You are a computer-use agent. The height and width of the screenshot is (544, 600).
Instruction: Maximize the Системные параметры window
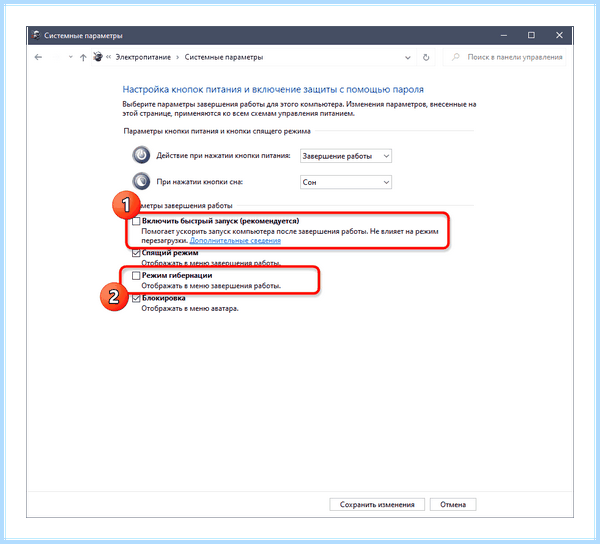click(532, 35)
